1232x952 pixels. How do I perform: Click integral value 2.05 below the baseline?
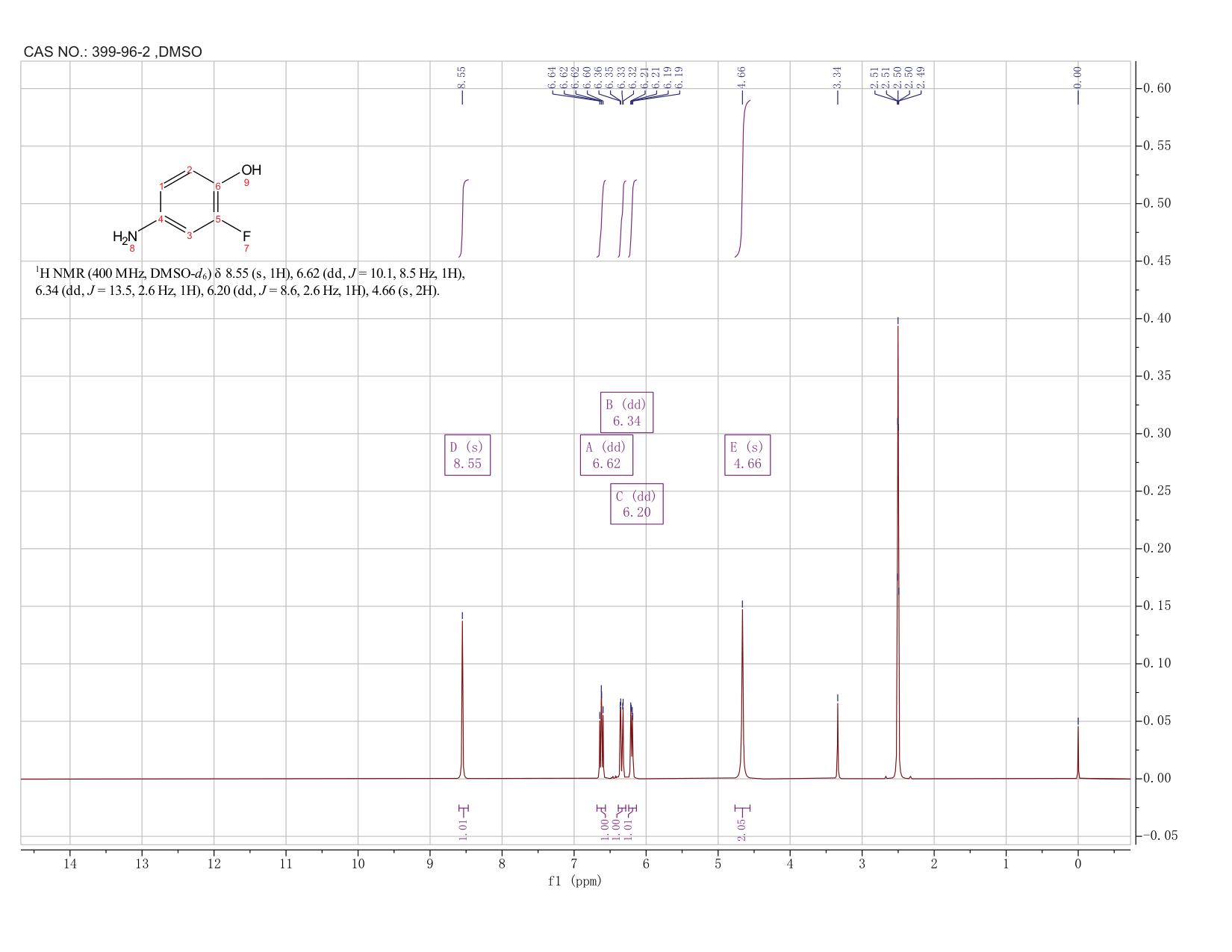click(x=742, y=829)
